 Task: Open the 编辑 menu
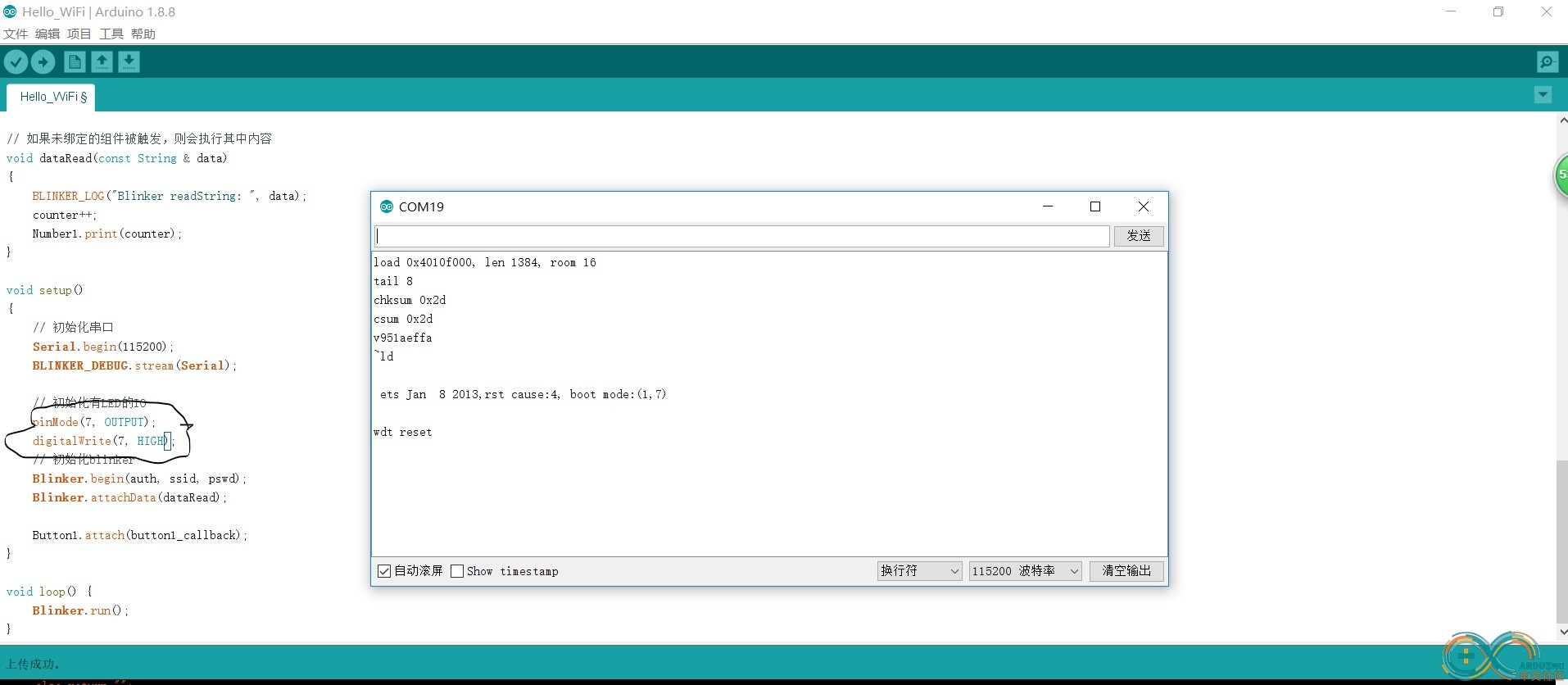coord(48,34)
